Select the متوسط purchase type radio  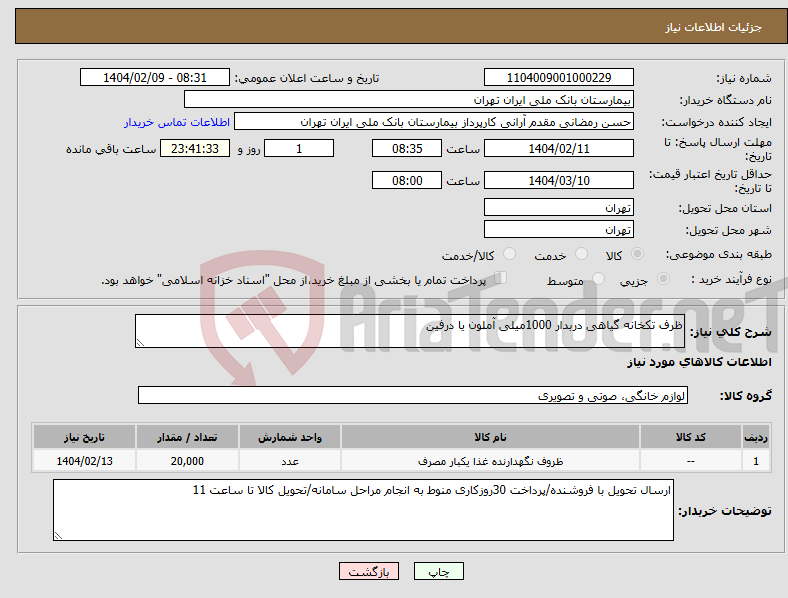599,278
